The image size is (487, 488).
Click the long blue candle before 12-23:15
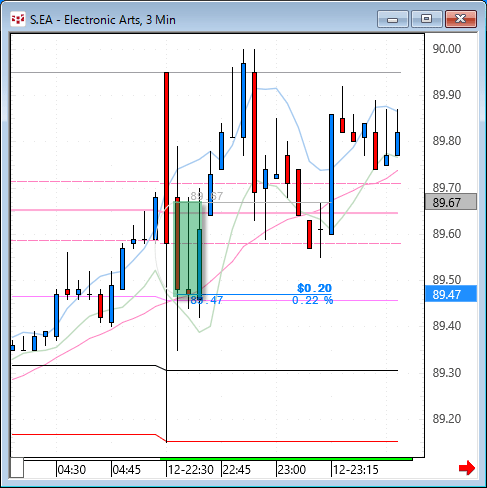[331, 174]
